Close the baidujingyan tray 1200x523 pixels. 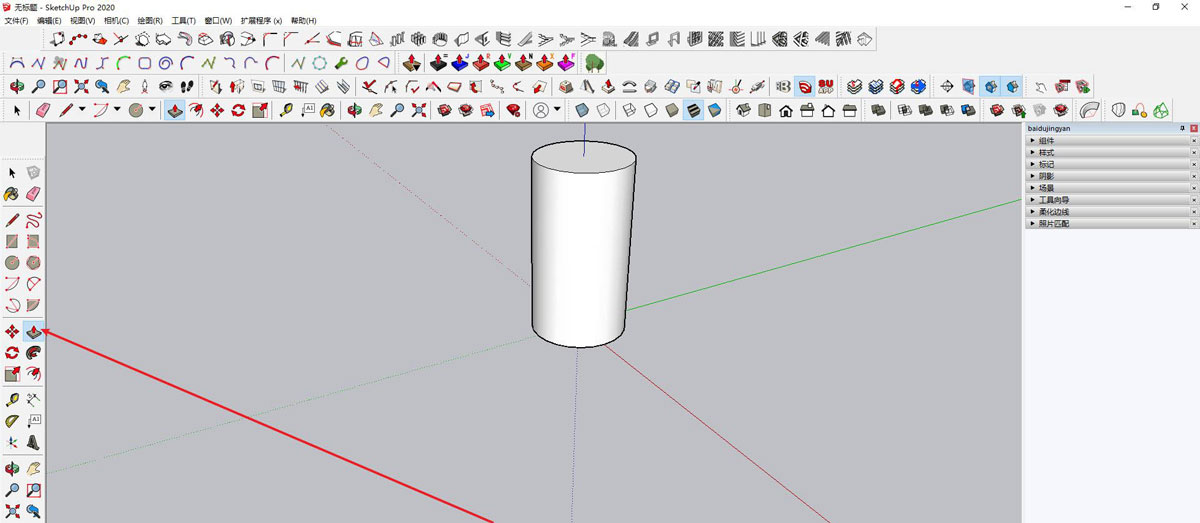1193,129
